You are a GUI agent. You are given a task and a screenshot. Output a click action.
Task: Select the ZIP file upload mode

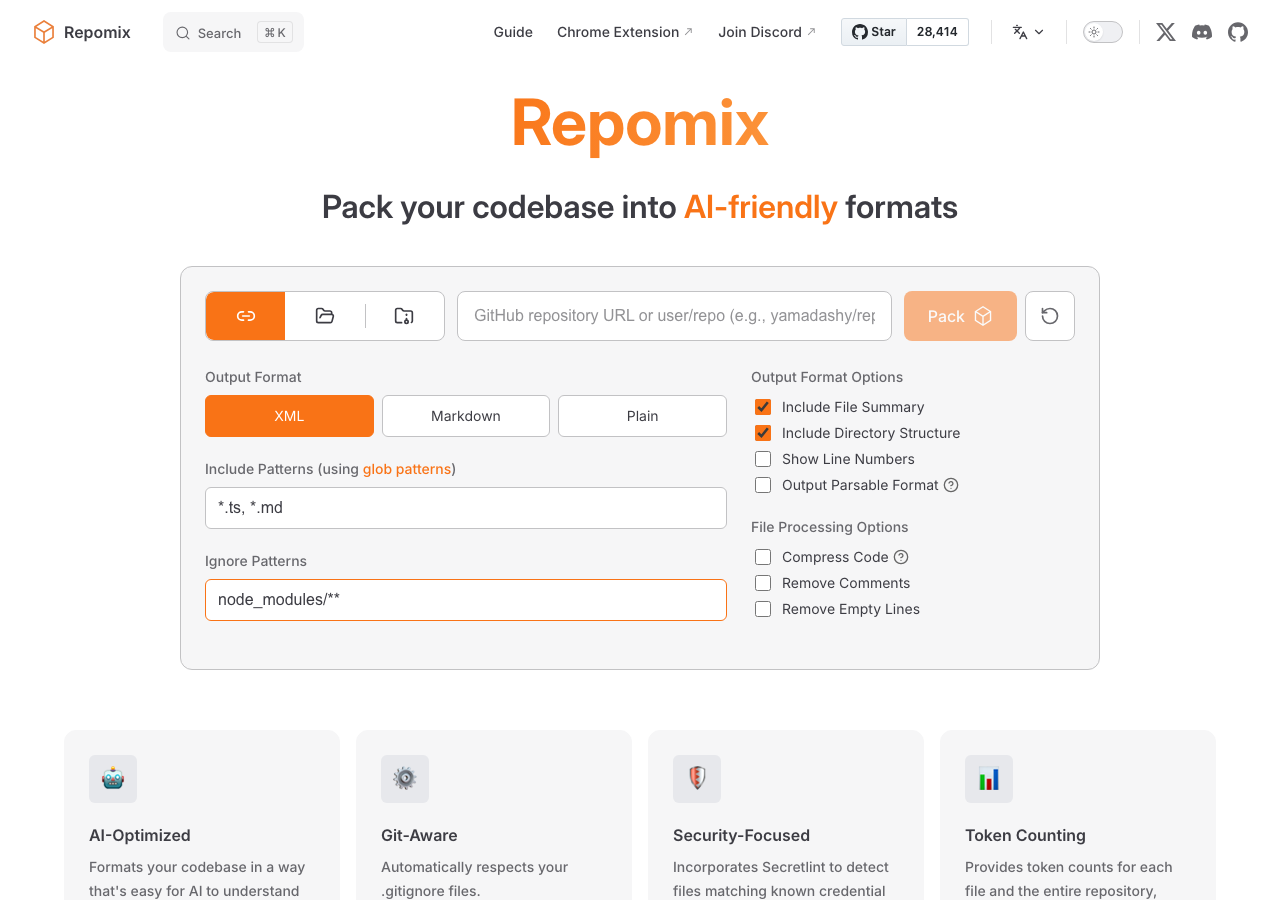click(404, 316)
